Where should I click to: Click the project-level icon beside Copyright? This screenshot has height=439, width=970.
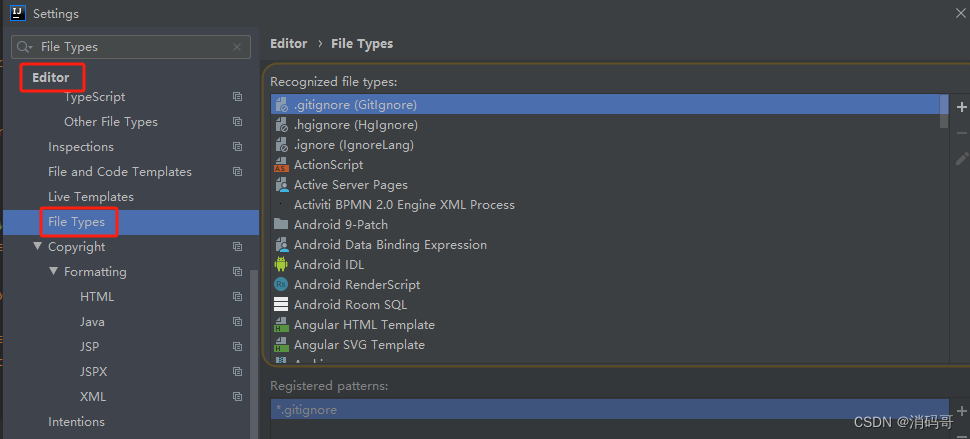click(238, 247)
